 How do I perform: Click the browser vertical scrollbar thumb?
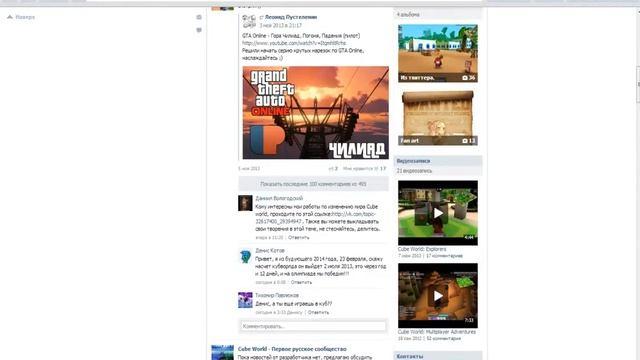tap(638, 84)
